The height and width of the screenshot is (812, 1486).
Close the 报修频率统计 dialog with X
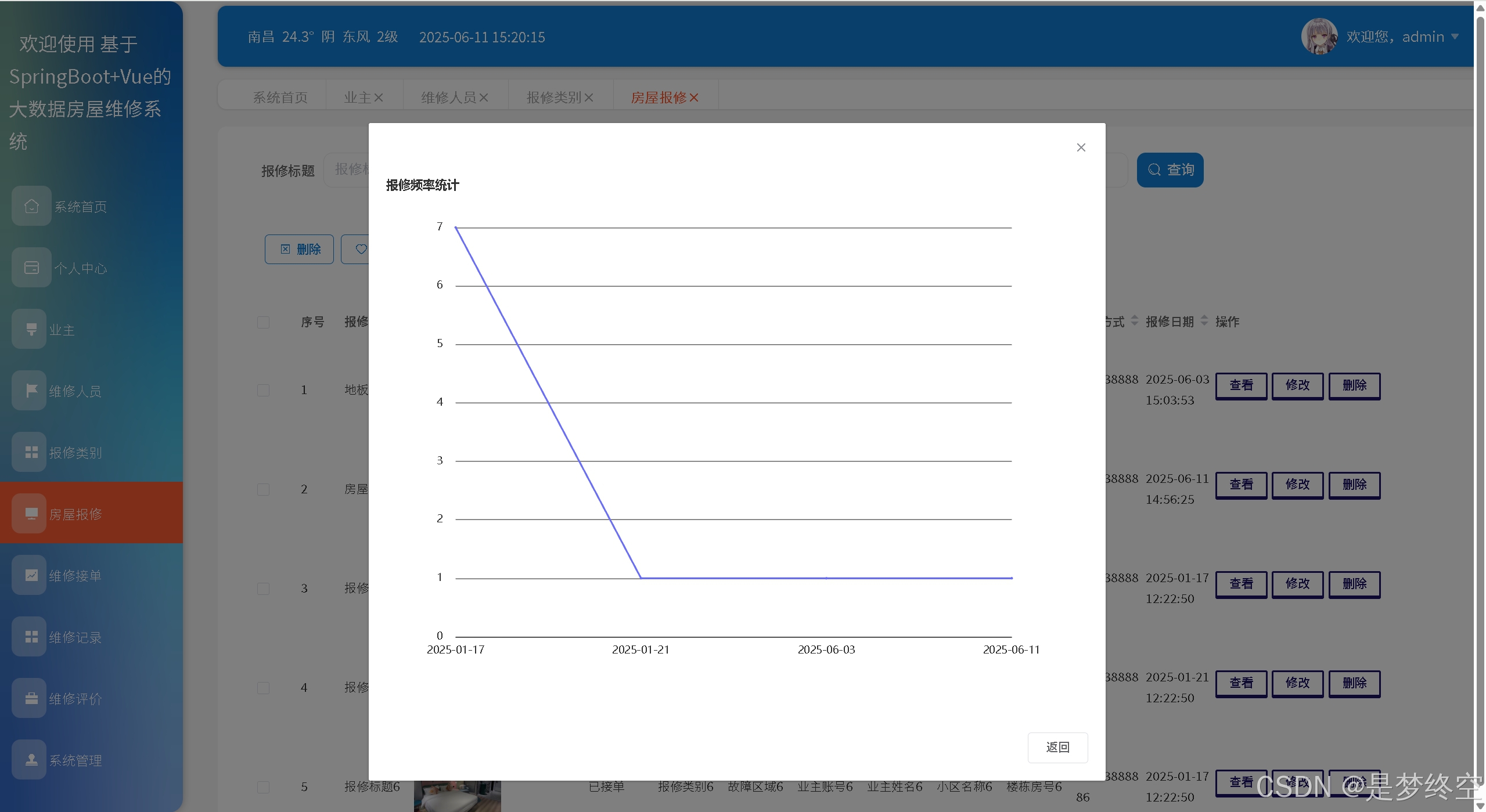[x=1081, y=147]
